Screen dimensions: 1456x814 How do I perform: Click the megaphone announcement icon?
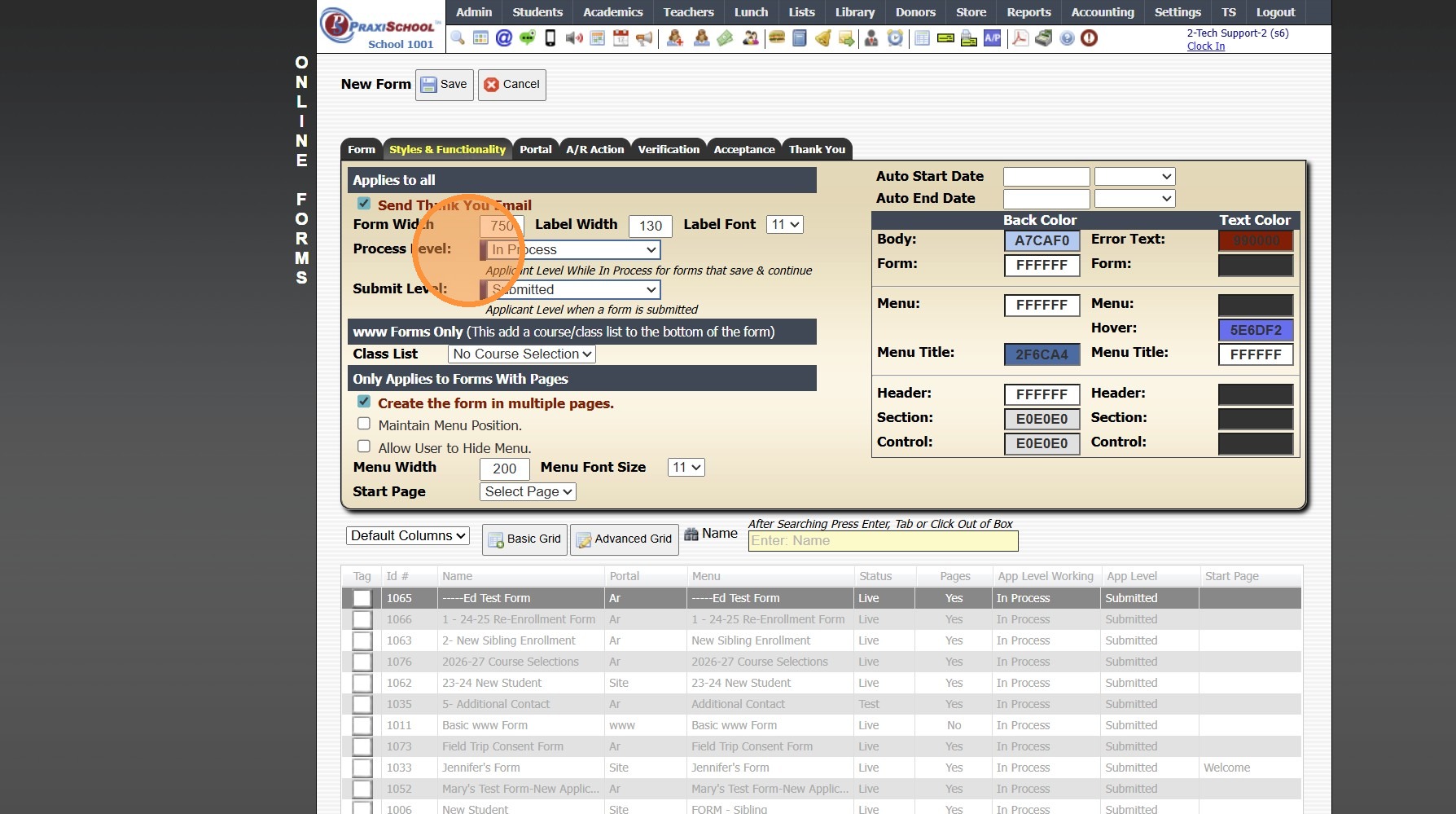pyautogui.click(x=645, y=37)
